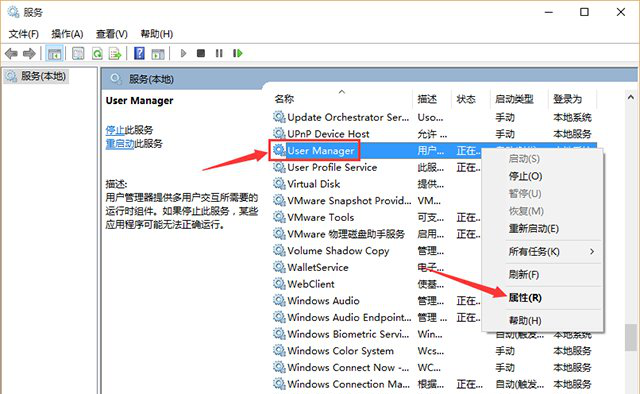Expand the 所有任务(K) submenu arrow
Image resolution: width=640 pixels, height=394 pixels.
[592, 252]
